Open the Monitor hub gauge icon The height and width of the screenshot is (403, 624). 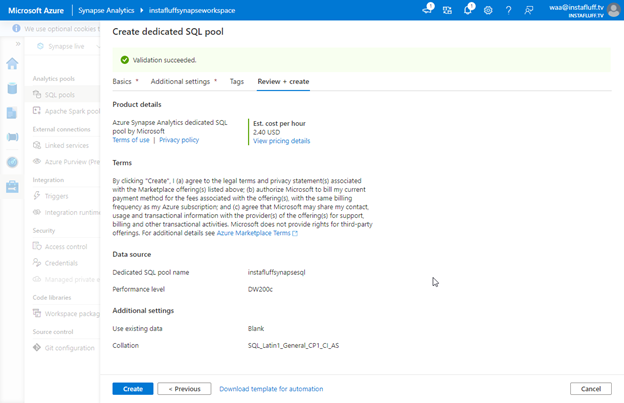point(12,162)
